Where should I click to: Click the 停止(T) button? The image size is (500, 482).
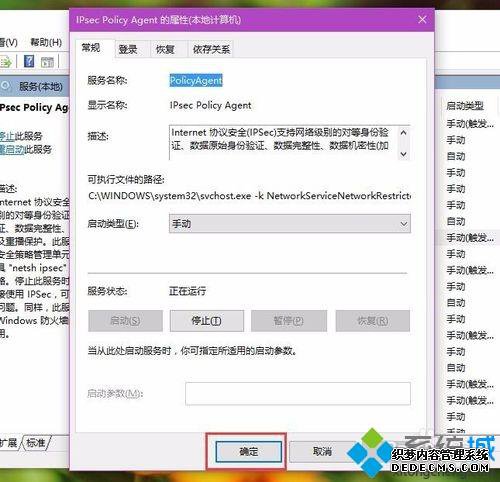point(207,321)
